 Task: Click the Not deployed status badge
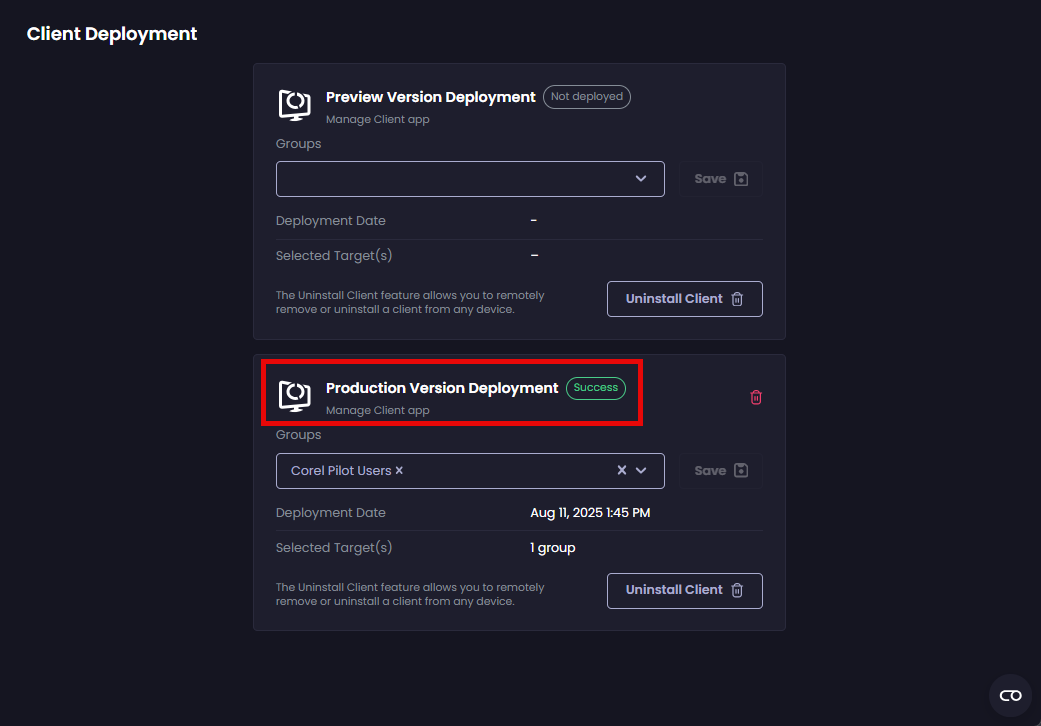coord(587,97)
